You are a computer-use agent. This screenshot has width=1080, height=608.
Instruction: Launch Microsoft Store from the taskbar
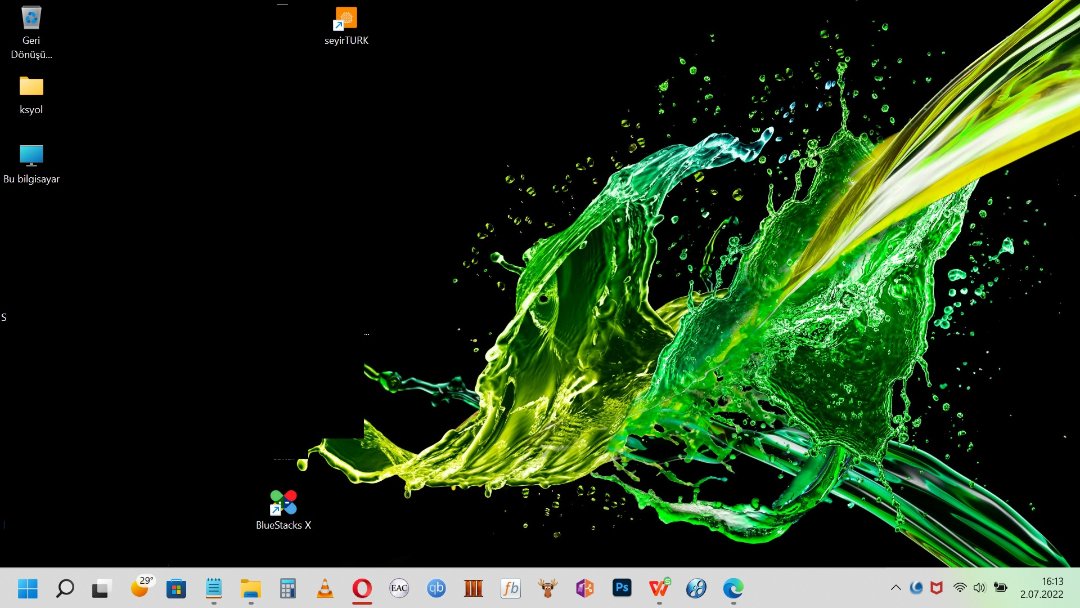point(177,588)
